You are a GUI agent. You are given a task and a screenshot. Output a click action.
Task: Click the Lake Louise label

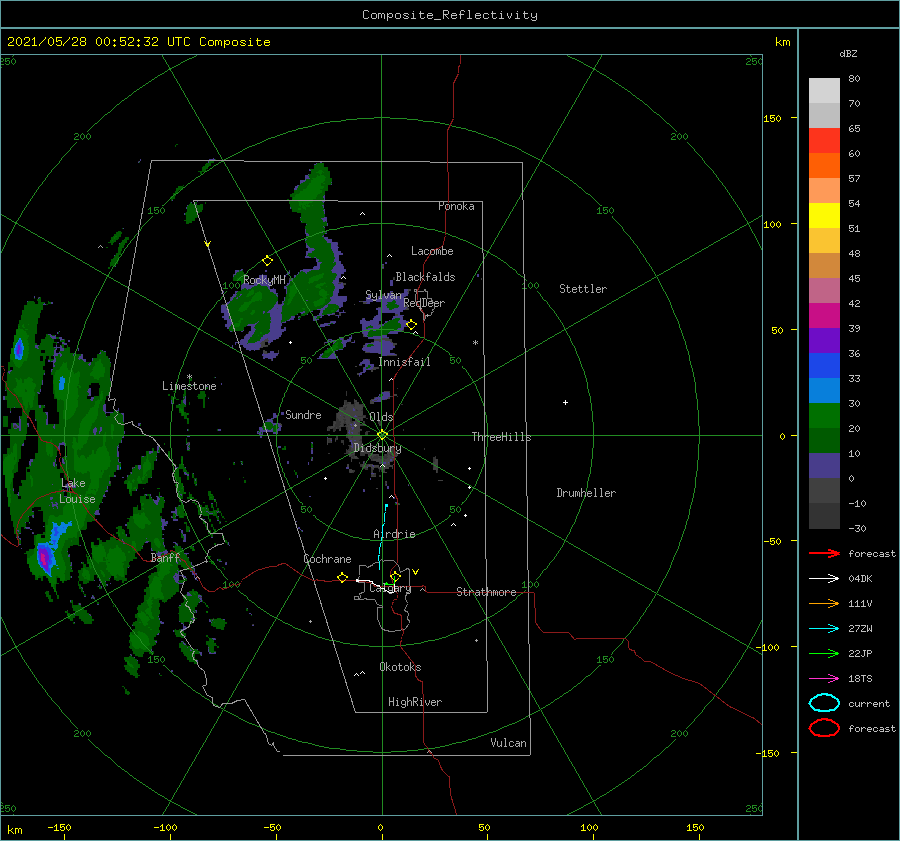(x=77, y=491)
